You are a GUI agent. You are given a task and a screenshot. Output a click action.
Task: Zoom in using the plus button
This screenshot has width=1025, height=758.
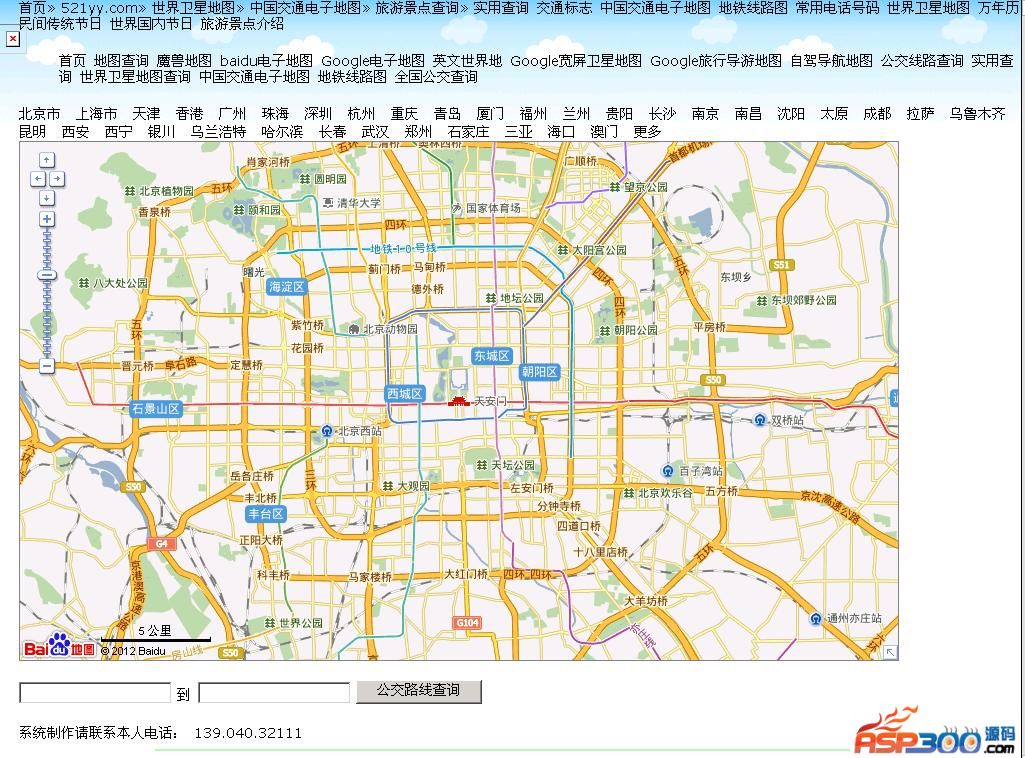(47, 219)
